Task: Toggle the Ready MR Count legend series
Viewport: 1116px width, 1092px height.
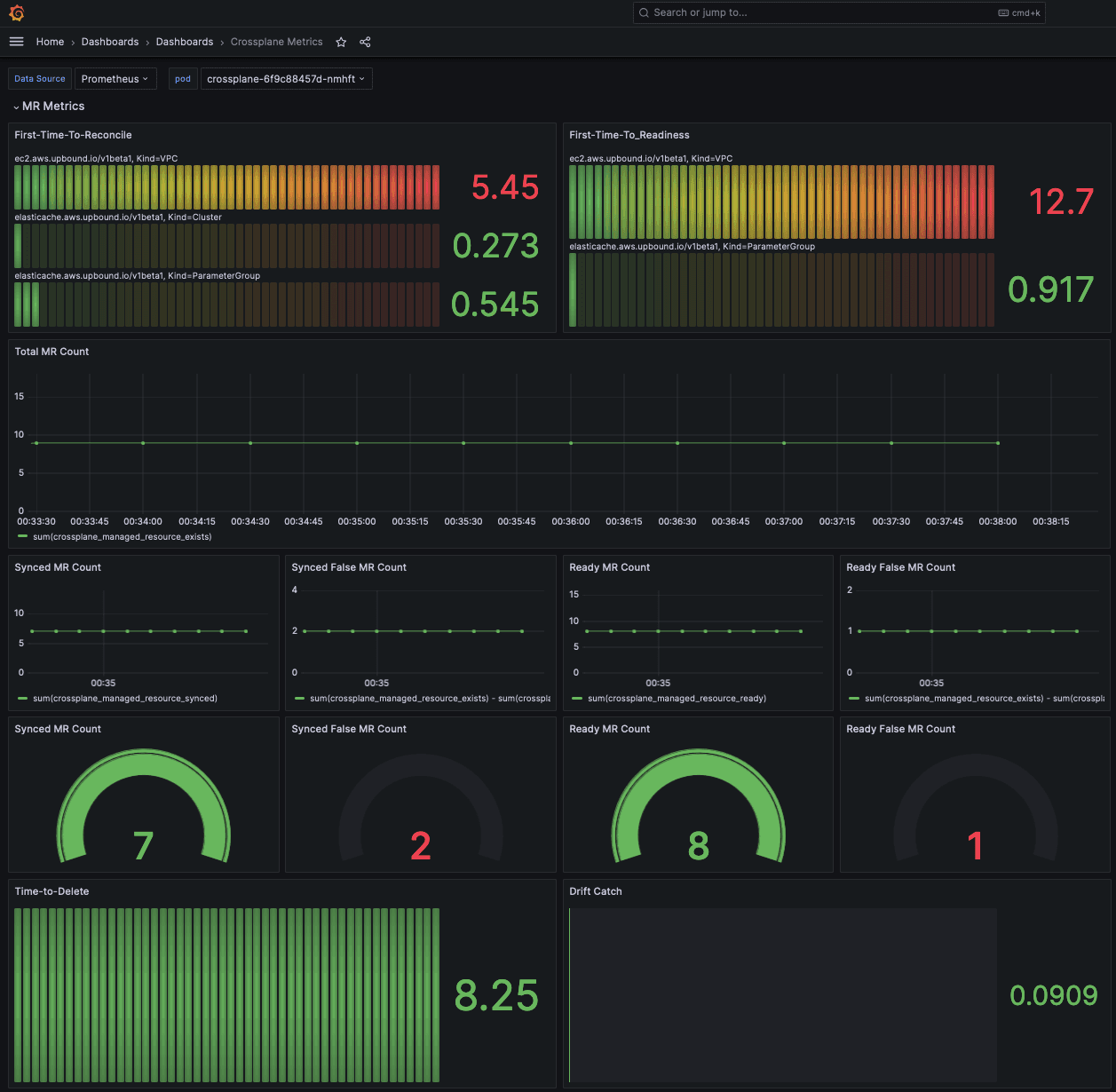Action: point(669,699)
